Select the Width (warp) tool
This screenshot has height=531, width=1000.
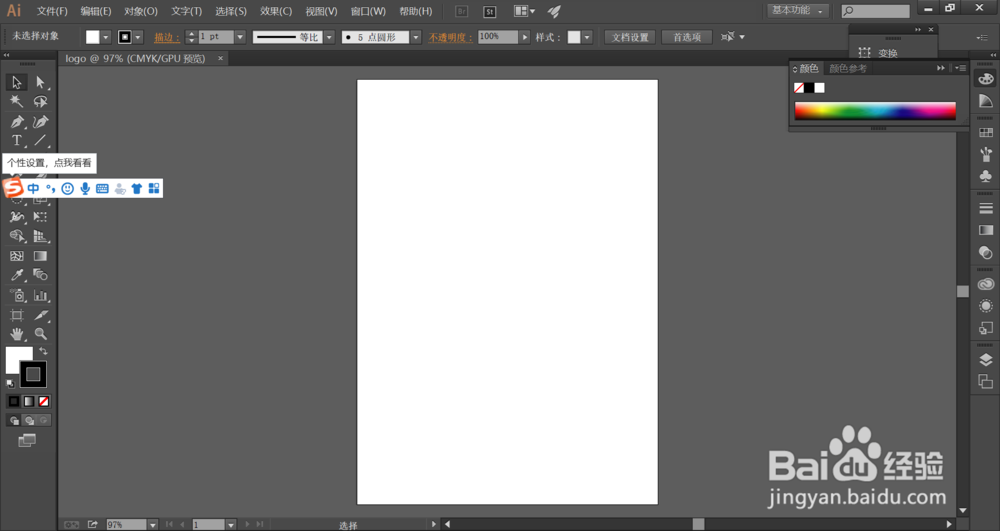pos(17,217)
